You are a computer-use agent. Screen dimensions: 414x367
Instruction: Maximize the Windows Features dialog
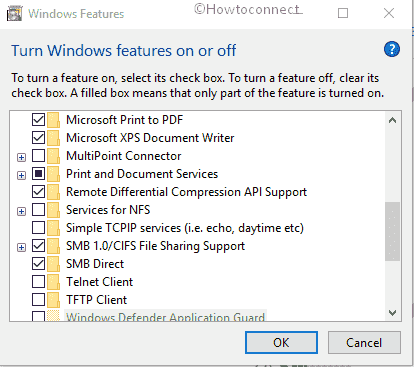[343, 13]
